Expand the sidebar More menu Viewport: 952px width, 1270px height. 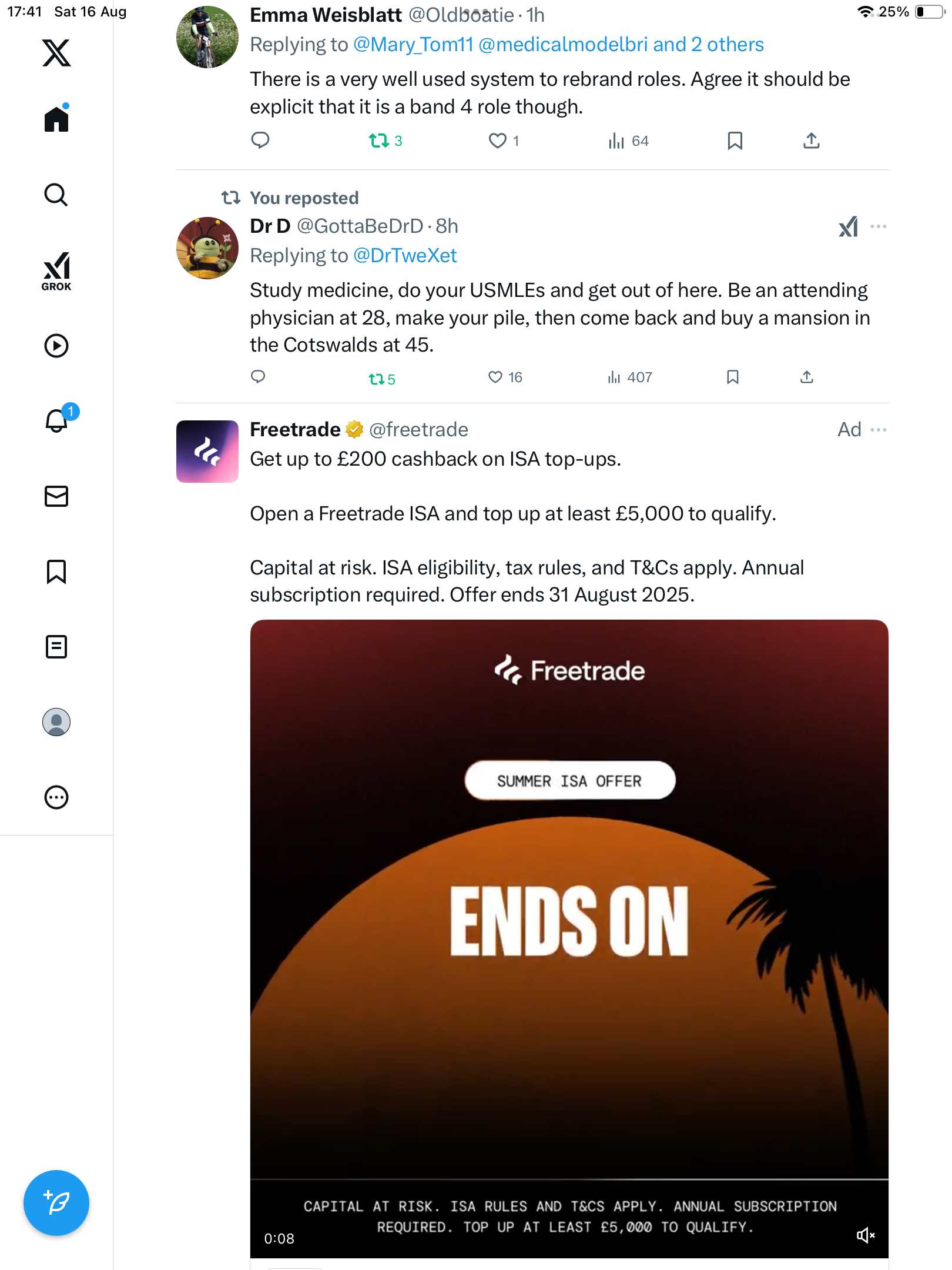coord(56,797)
